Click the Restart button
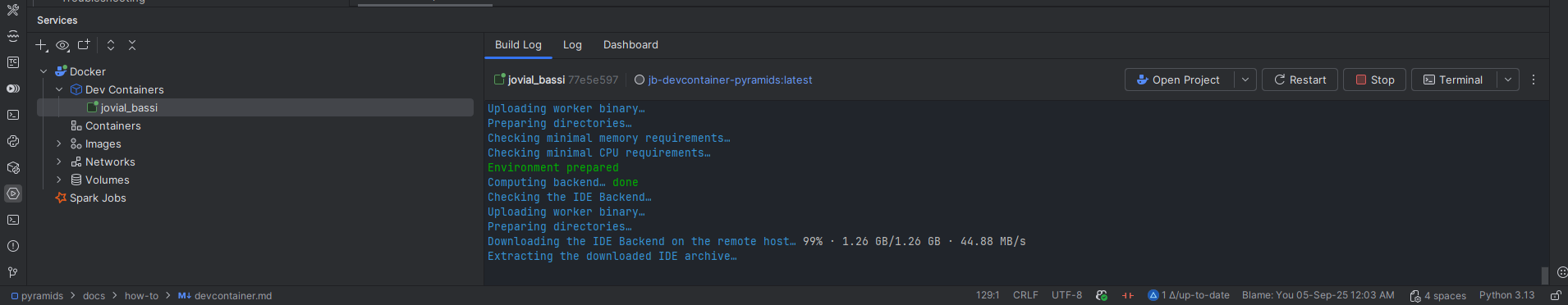1568x305 pixels. pyautogui.click(x=1300, y=80)
